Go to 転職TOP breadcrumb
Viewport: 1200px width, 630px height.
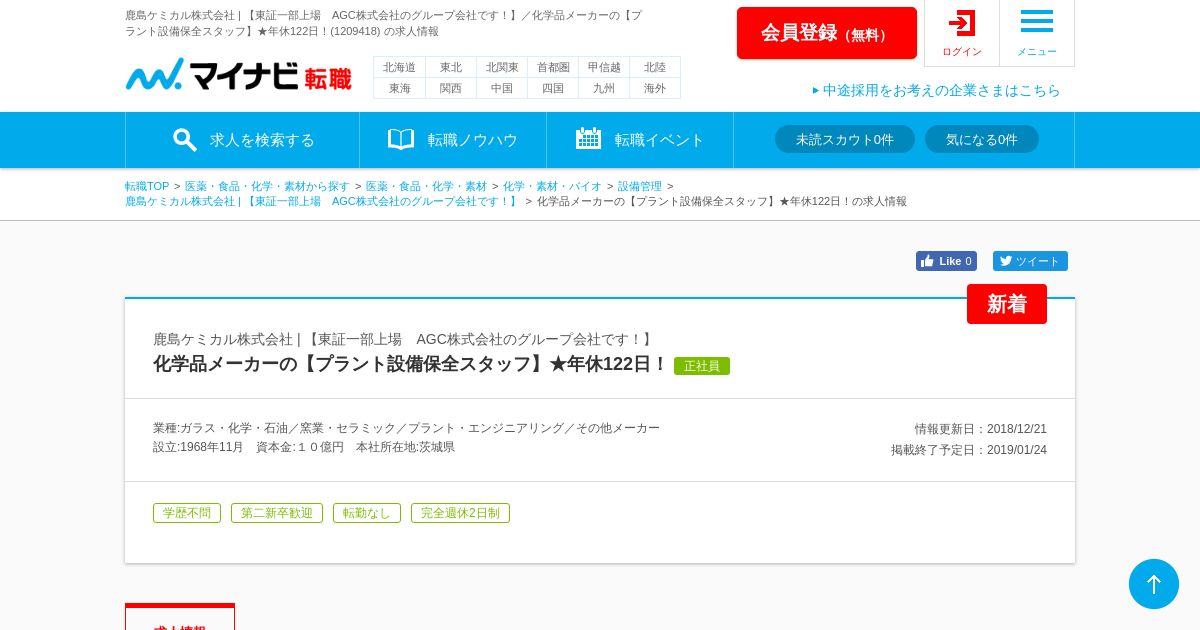click(x=147, y=186)
